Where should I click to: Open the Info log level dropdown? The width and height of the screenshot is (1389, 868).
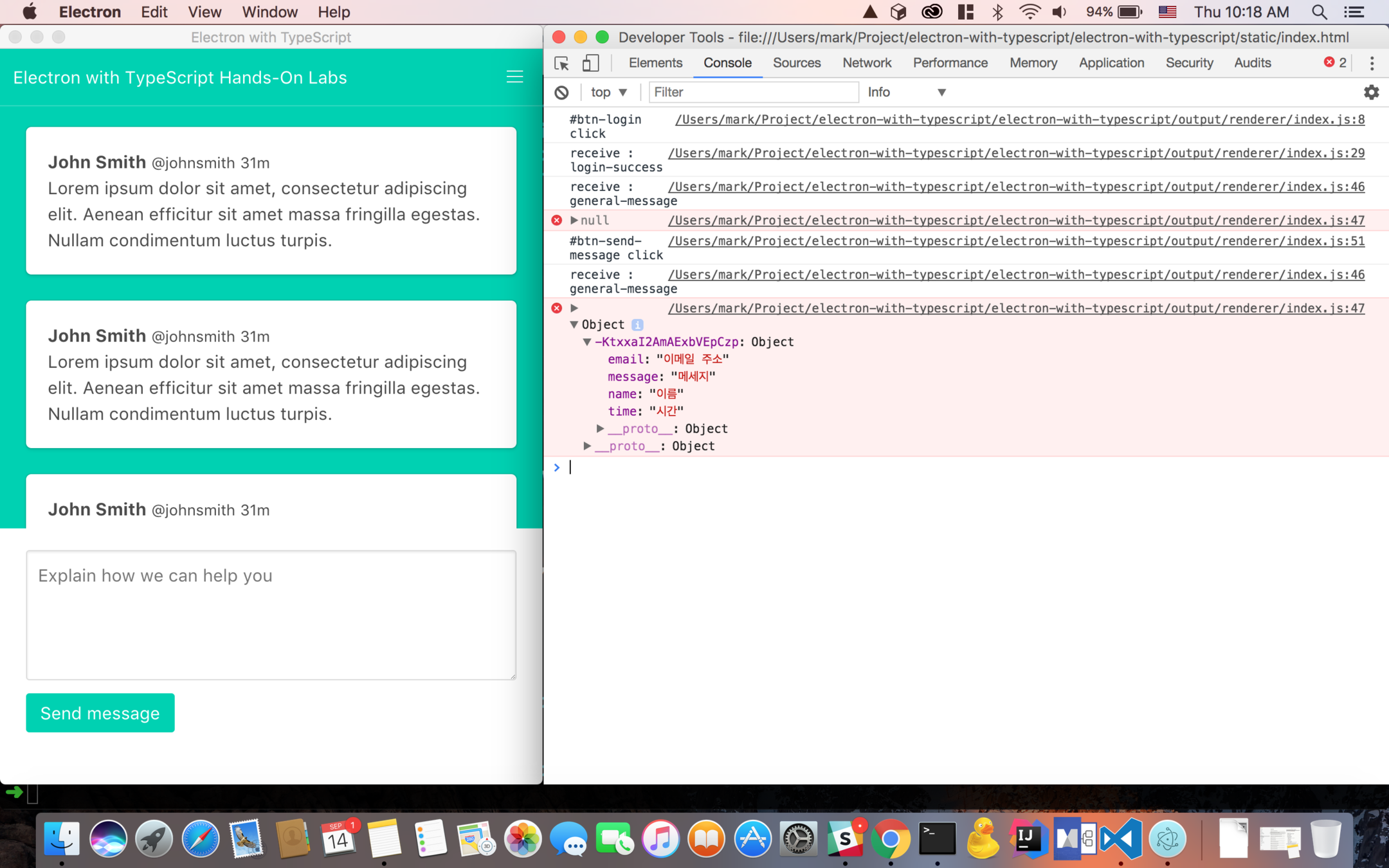click(906, 93)
